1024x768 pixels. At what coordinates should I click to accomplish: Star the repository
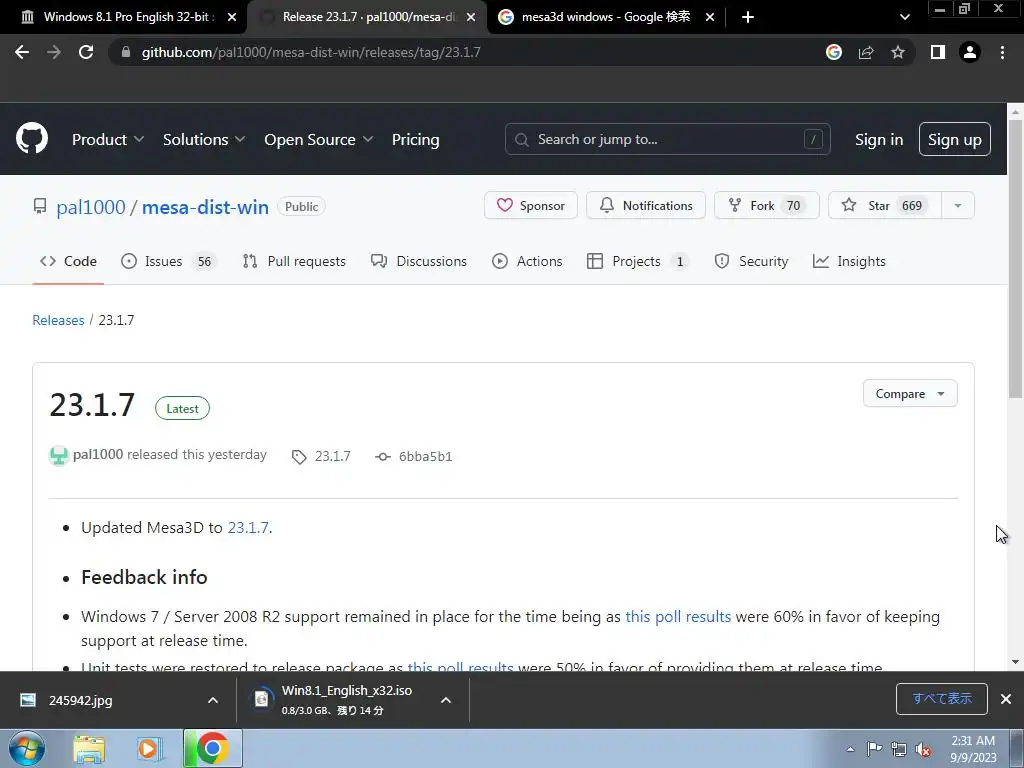click(885, 205)
